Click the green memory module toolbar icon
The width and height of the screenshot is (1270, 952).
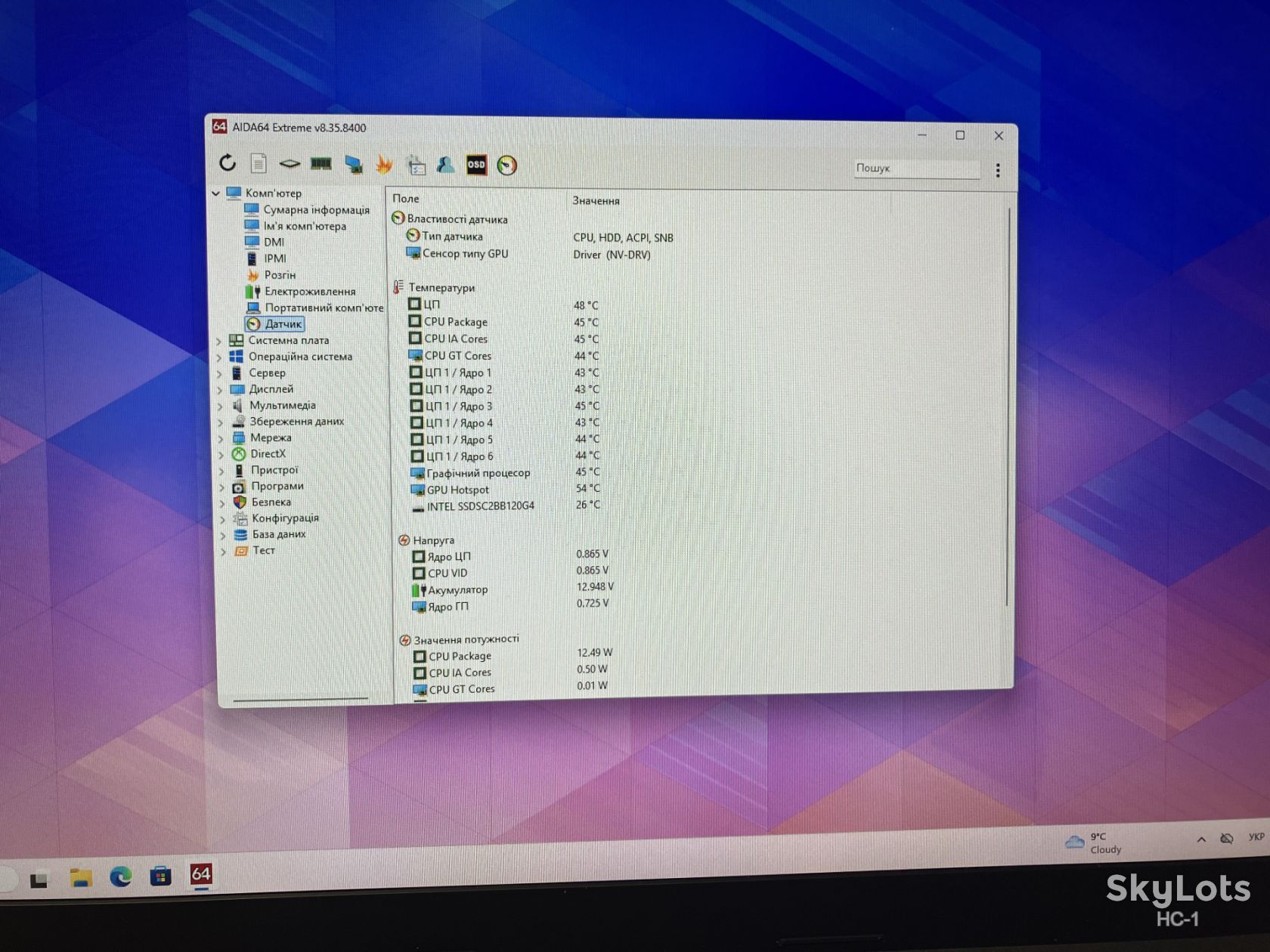(x=321, y=164)
